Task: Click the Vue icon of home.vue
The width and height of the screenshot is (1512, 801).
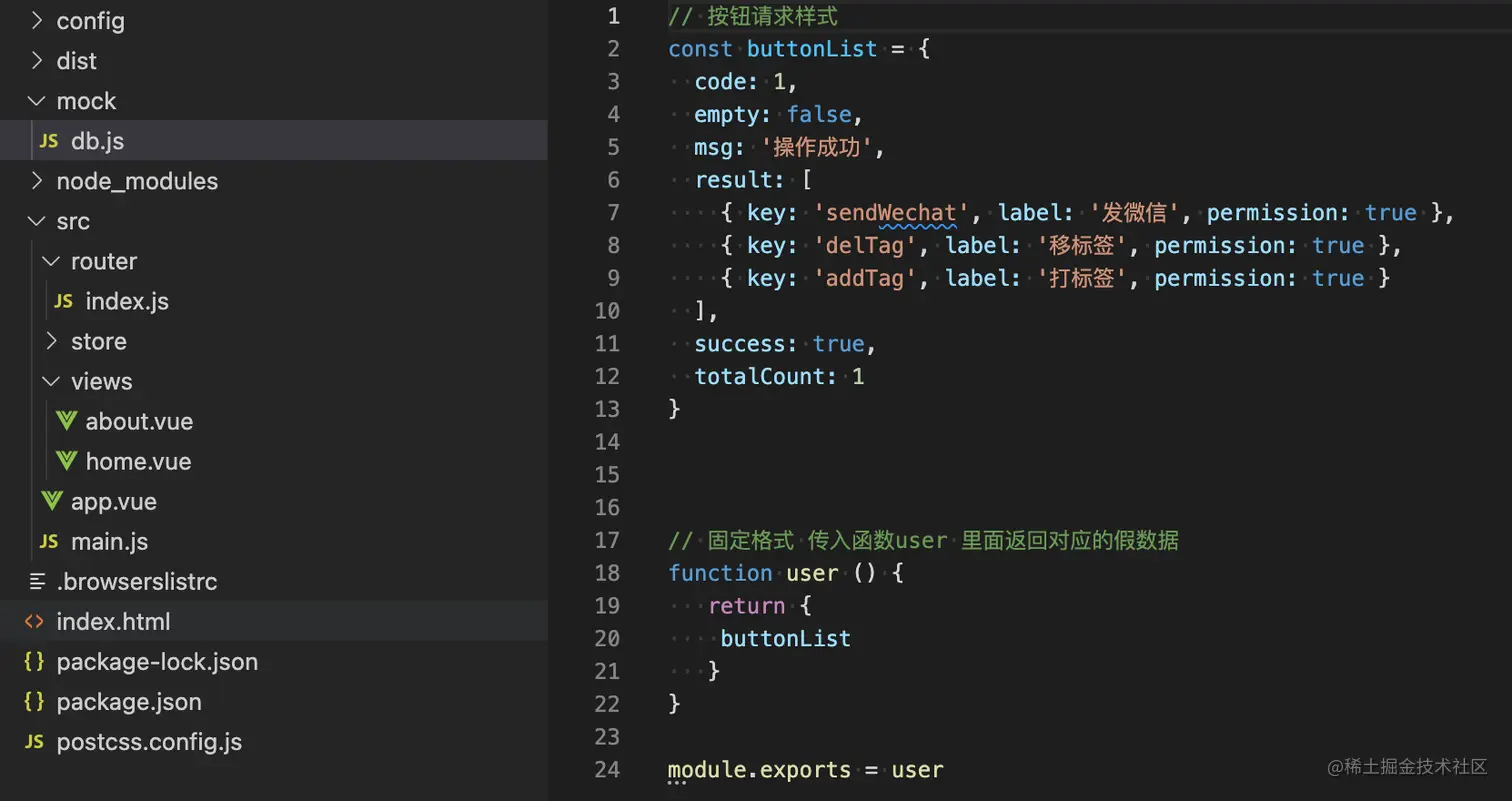Action: tap(66, 461)
